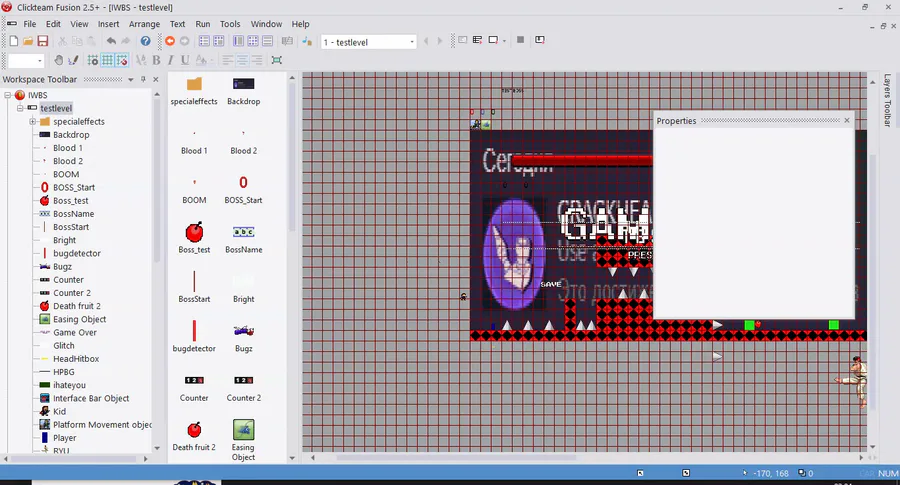Click the Run project icon

463,40
